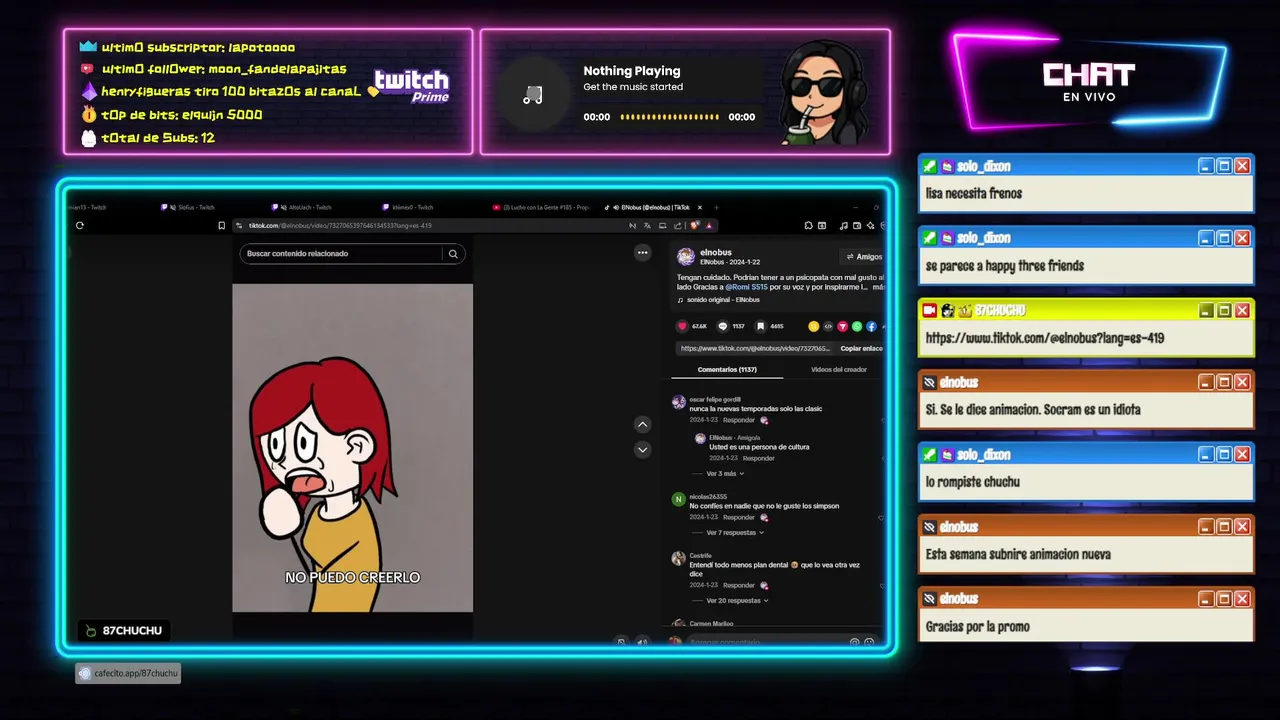Click the music disc icon in Nothing Playing widget
This screenshot has height=720, width=1280.
click(533, 94)
